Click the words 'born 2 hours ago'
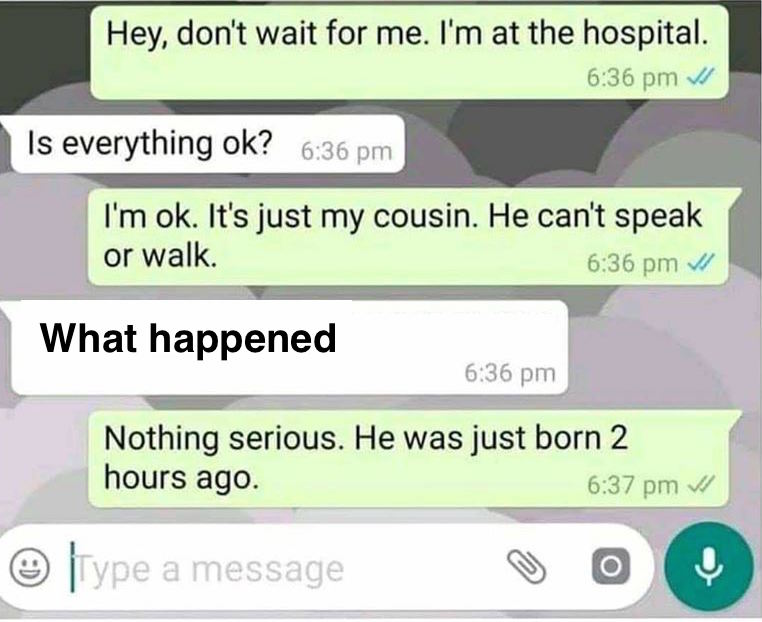Screen dimensions: 762x622 (x=365, y=458)
